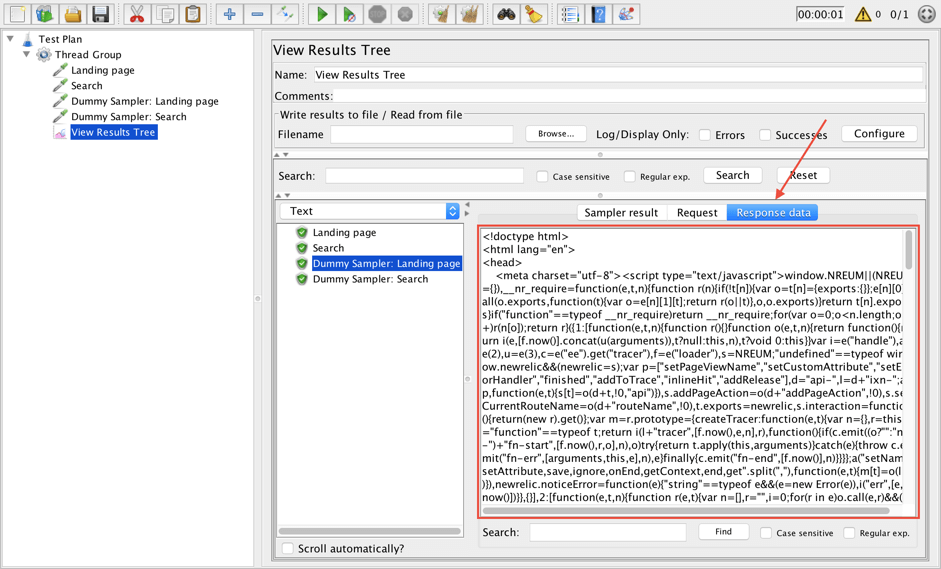This screenshot has height=569, width=941.
Task: Check Regular exp. beside Find button
Action: point(849,533)
